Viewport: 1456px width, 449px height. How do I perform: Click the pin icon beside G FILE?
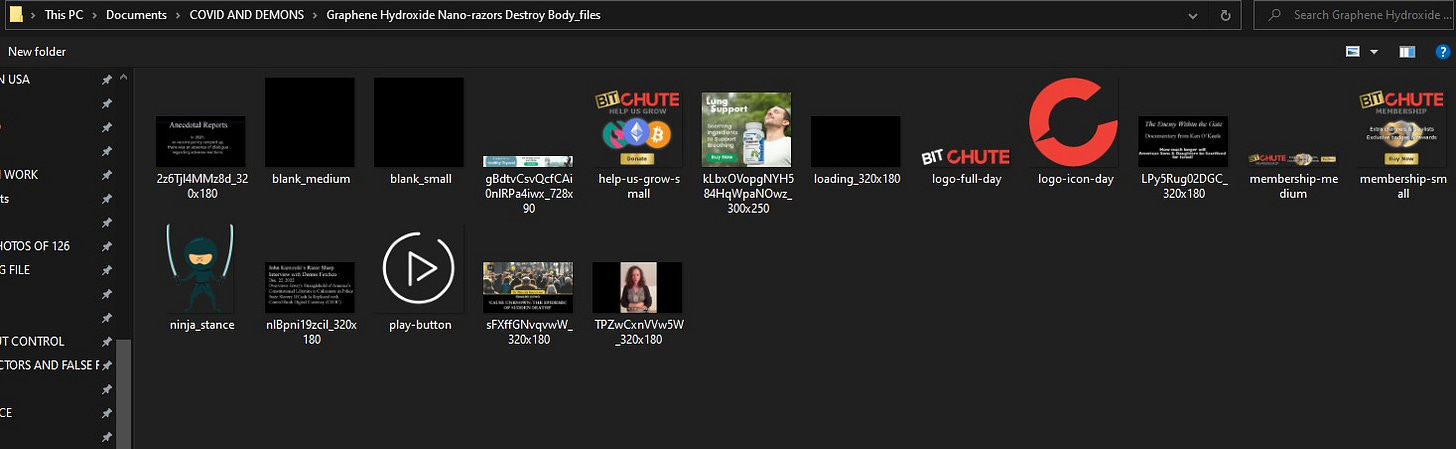coord(106,270)
